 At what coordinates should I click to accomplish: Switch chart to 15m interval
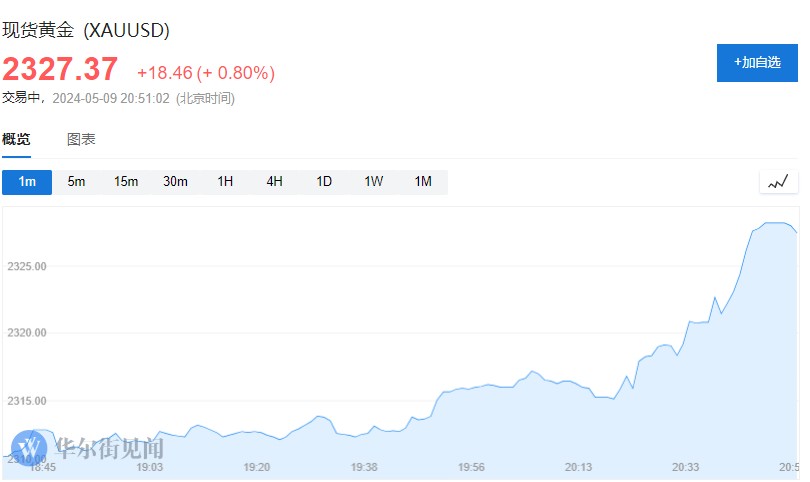pos(126,182)
